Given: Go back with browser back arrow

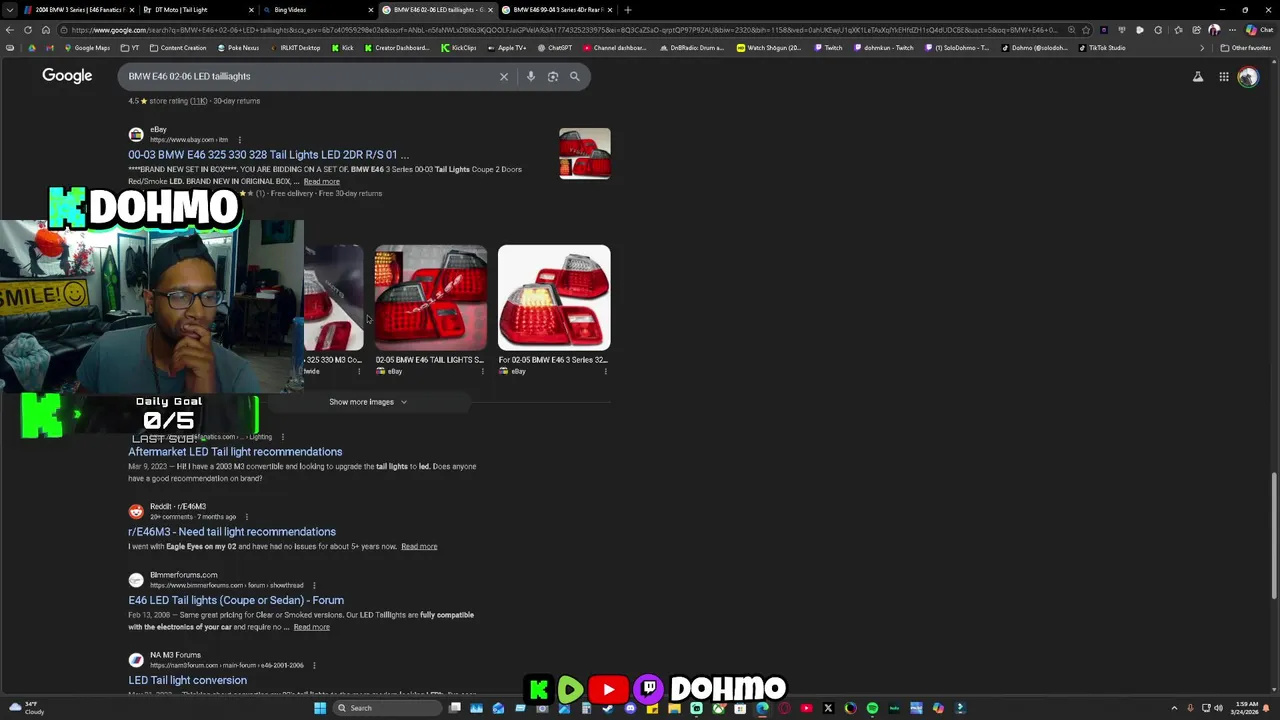Looking at the screenshot, I should coord(10,30).
